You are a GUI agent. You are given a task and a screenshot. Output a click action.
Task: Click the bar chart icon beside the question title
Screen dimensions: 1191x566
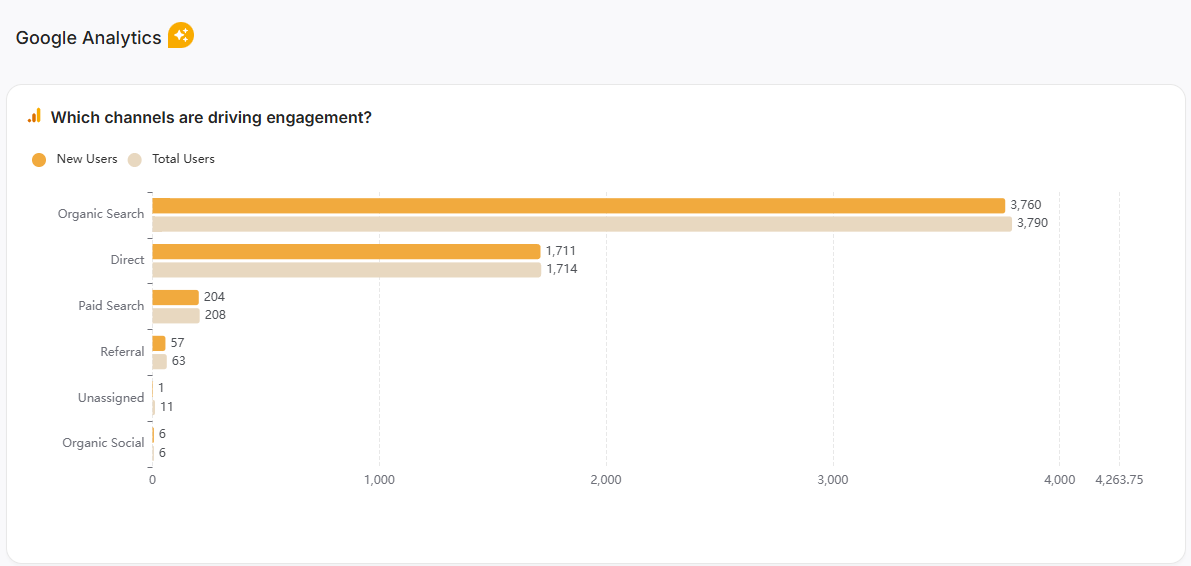34,116
